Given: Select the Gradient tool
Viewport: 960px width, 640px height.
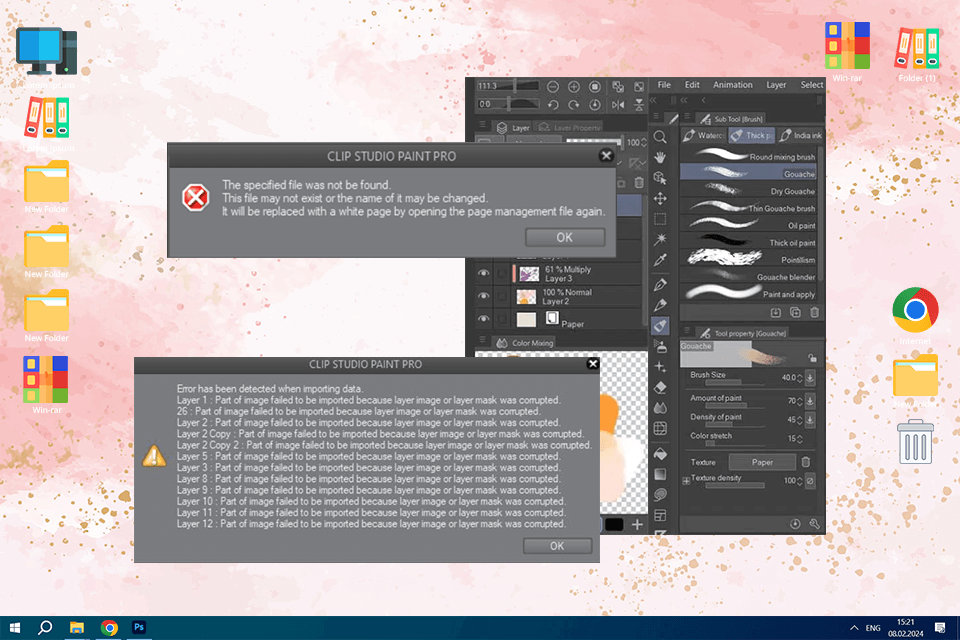Looking at the screenshot, I should (x=660, y=474).
